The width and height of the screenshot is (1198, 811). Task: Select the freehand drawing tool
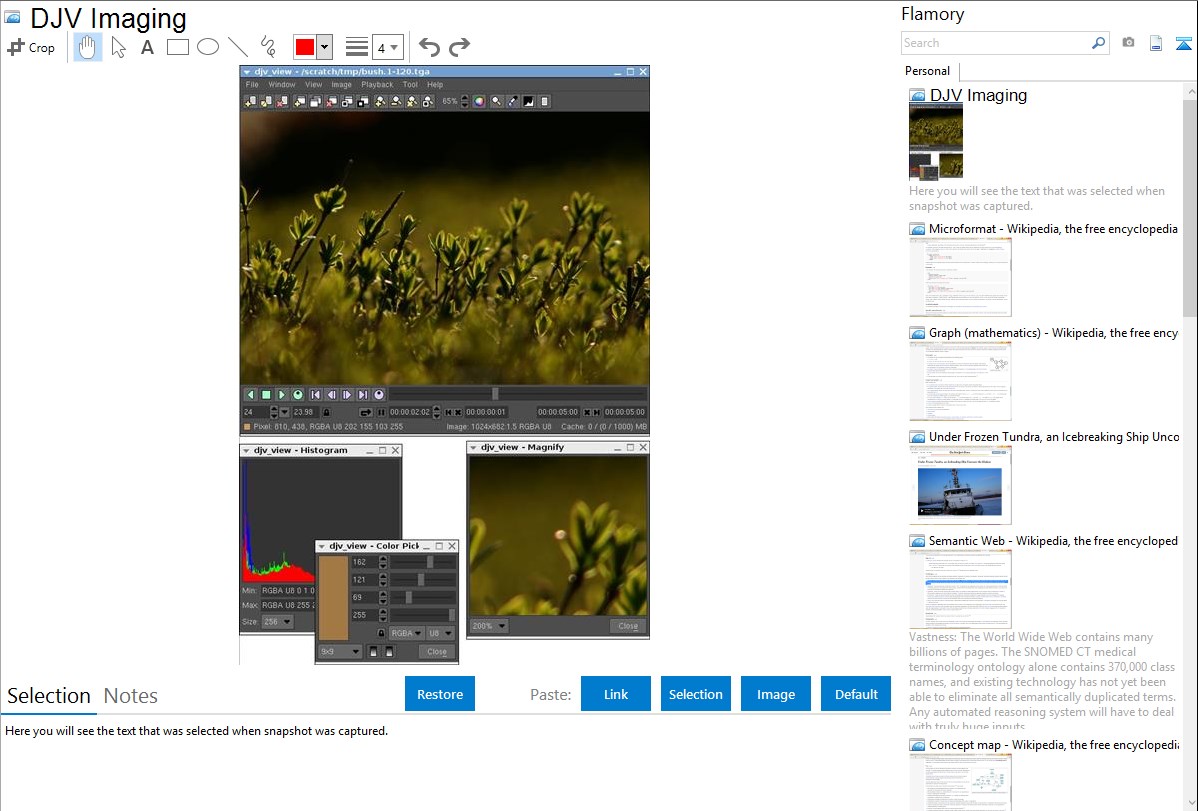pos(268,47)
